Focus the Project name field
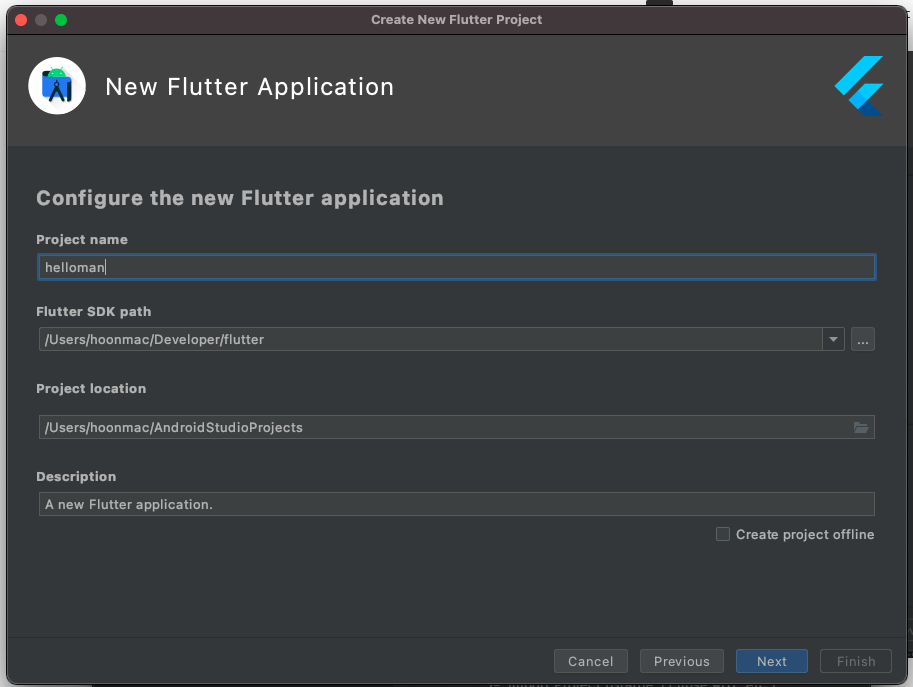The width and height of the screenshot is (913, 687). pyautogui.click(x=456, y=267)
